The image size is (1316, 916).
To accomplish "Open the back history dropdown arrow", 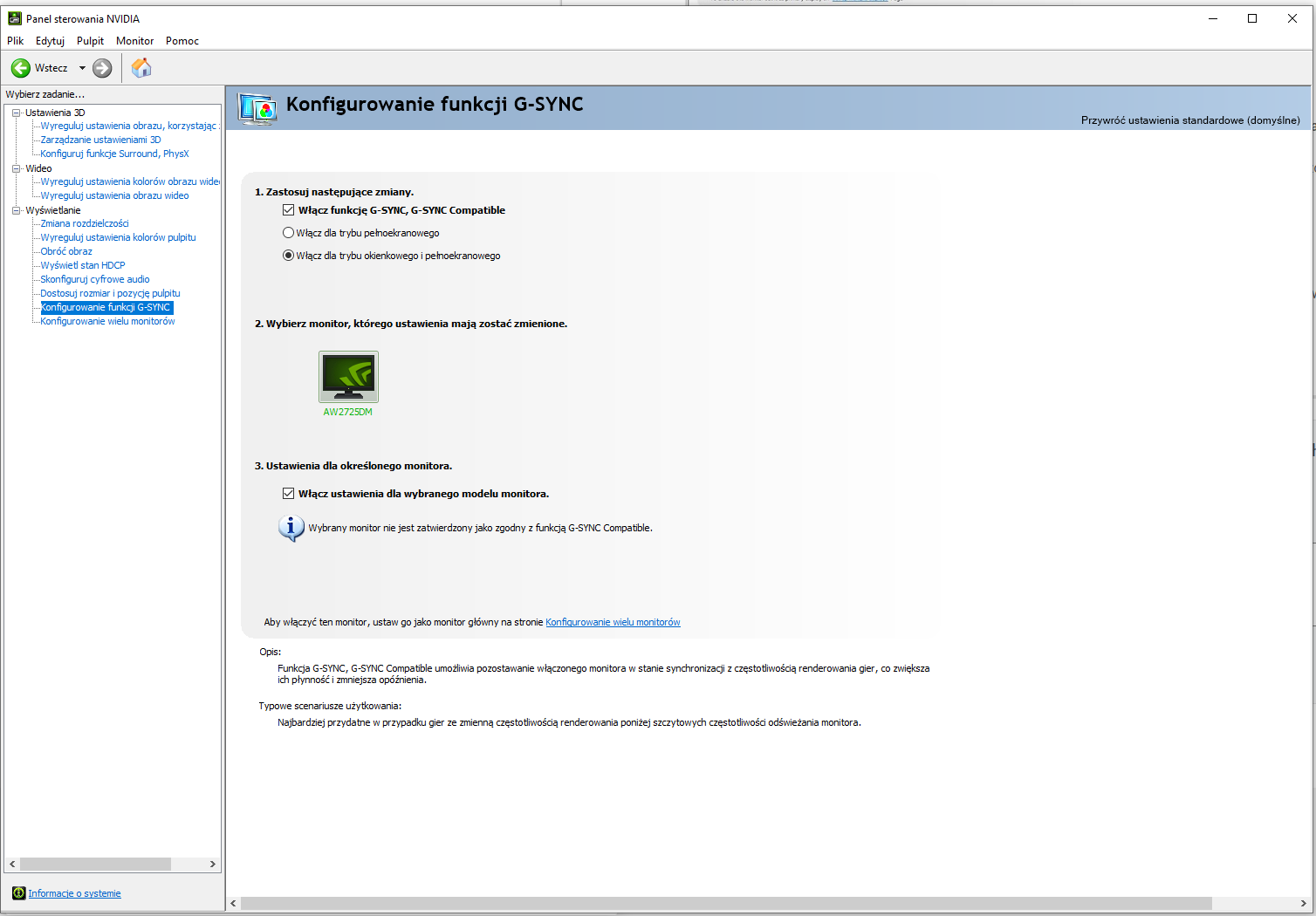I will point(83,68).
